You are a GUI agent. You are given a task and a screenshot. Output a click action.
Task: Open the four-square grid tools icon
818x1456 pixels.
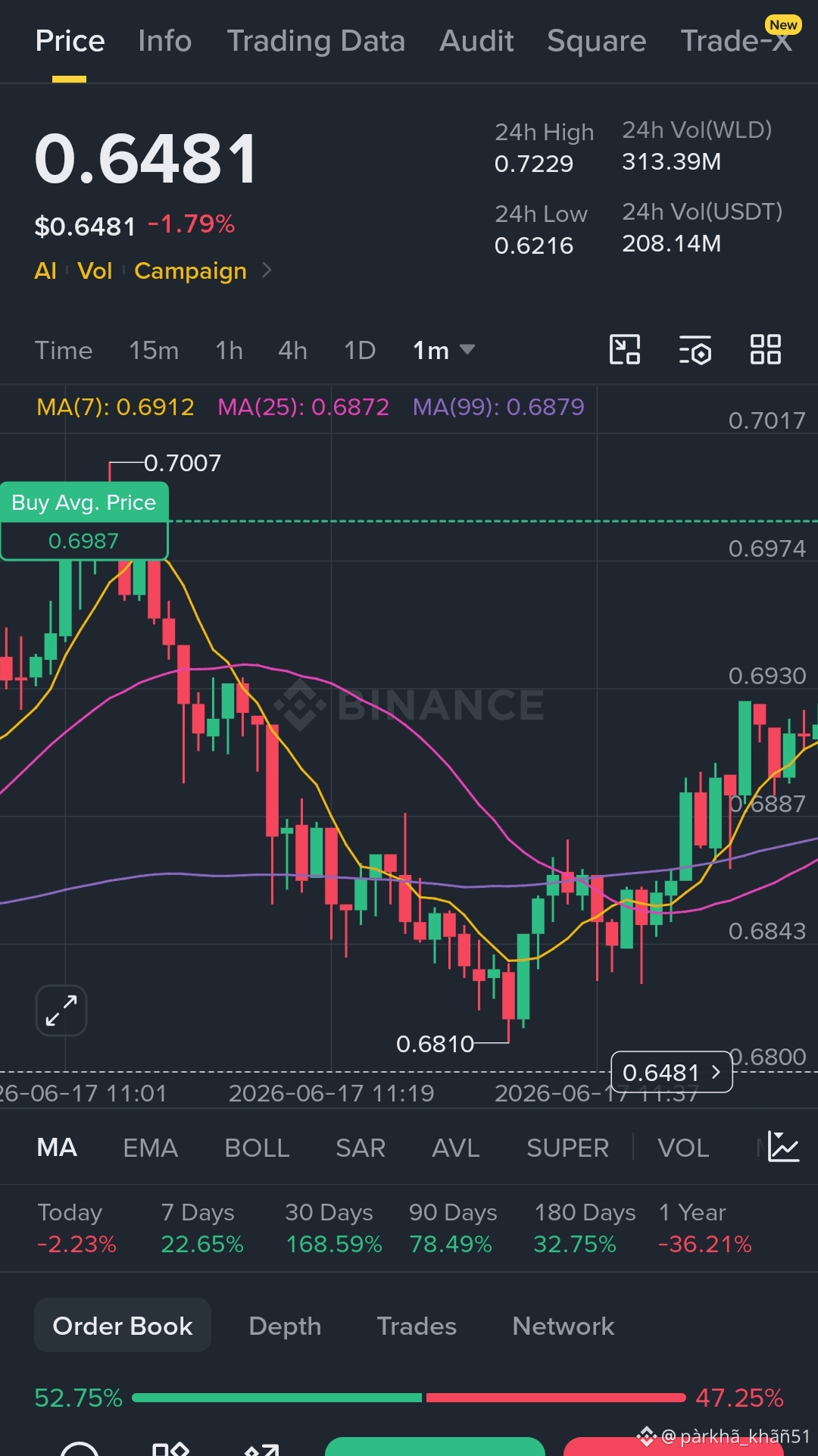(x=765, y=350)
